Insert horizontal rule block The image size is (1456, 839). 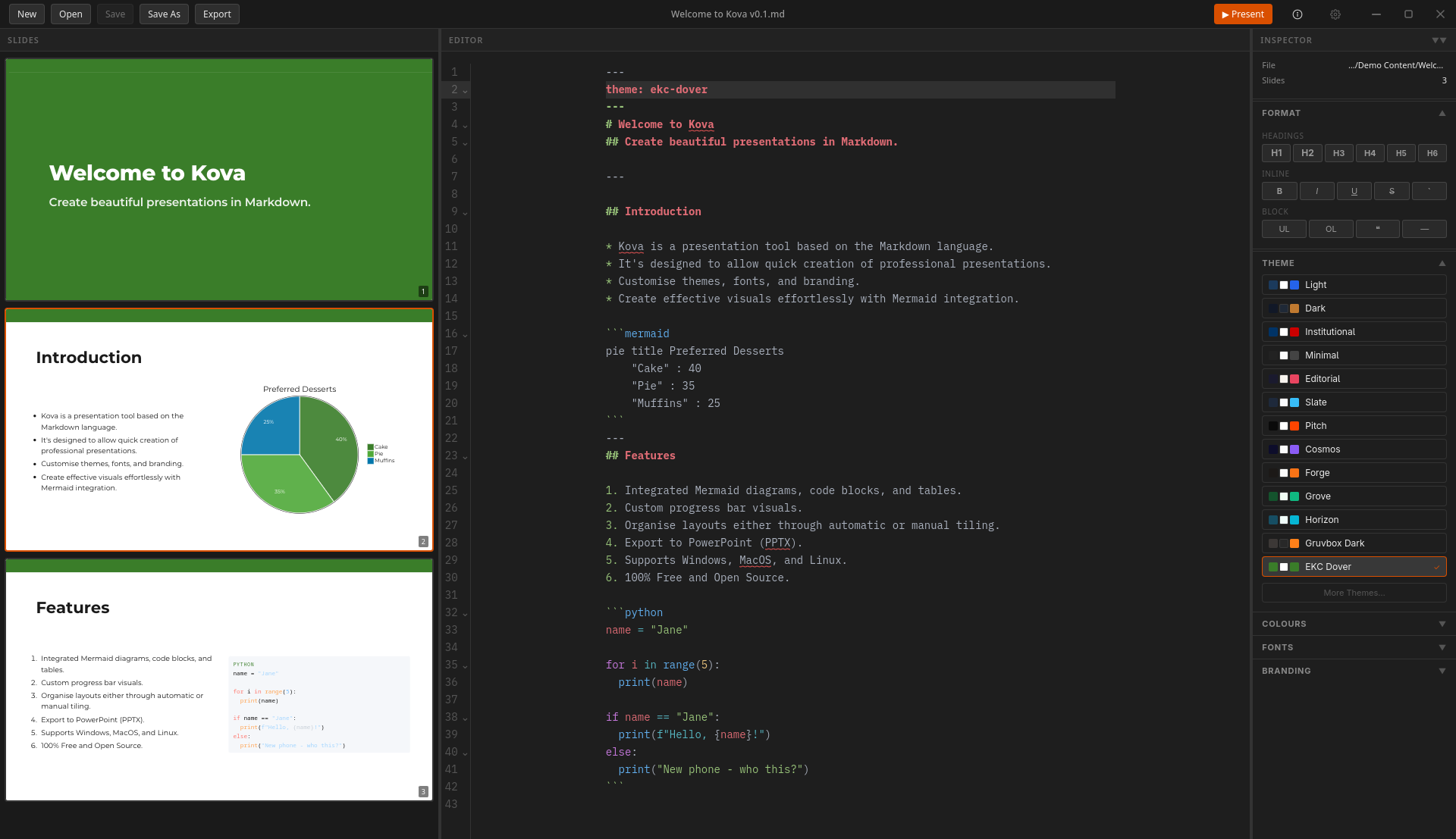[1425, 229]
